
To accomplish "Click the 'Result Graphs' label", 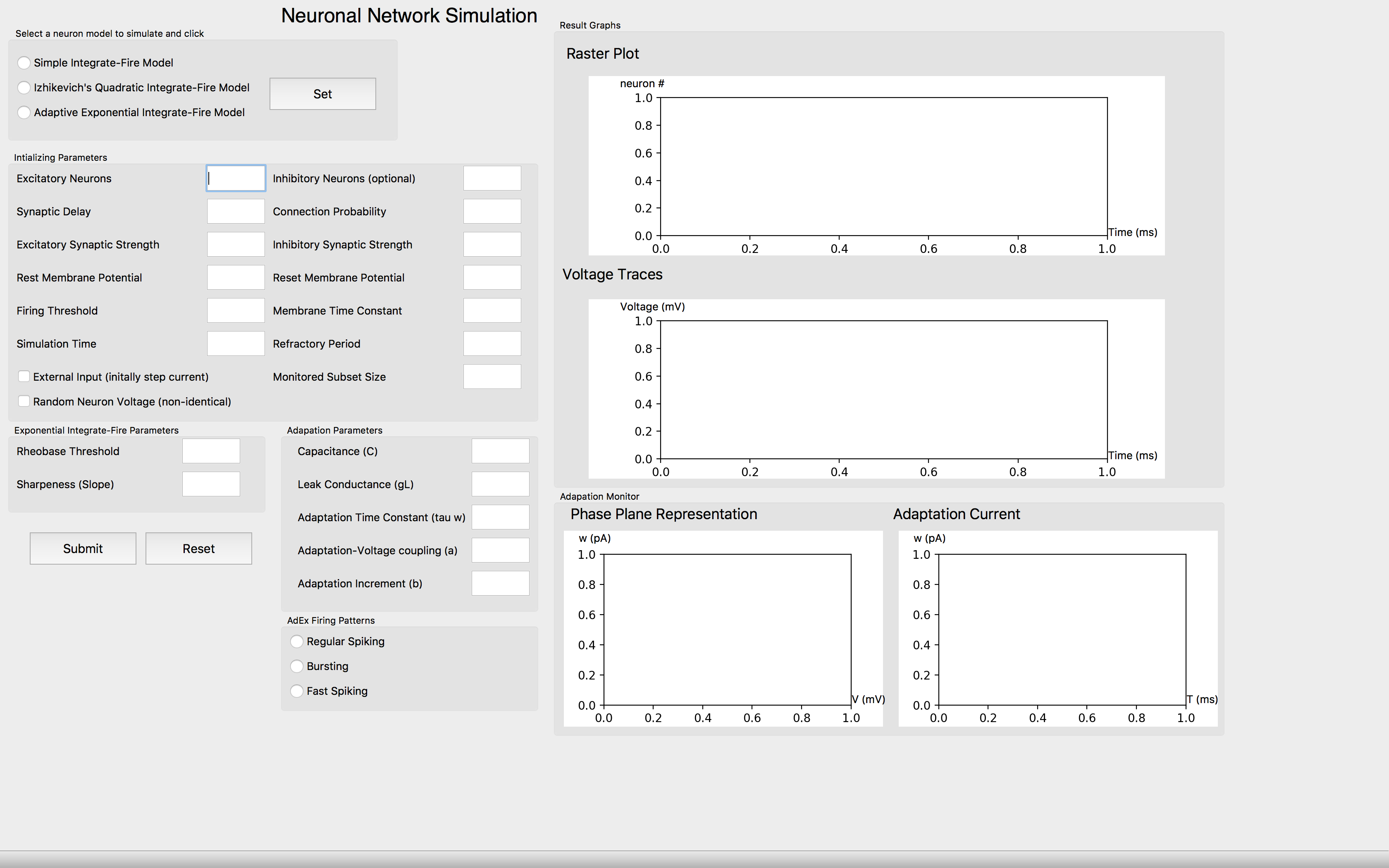I will coord(590,25).
